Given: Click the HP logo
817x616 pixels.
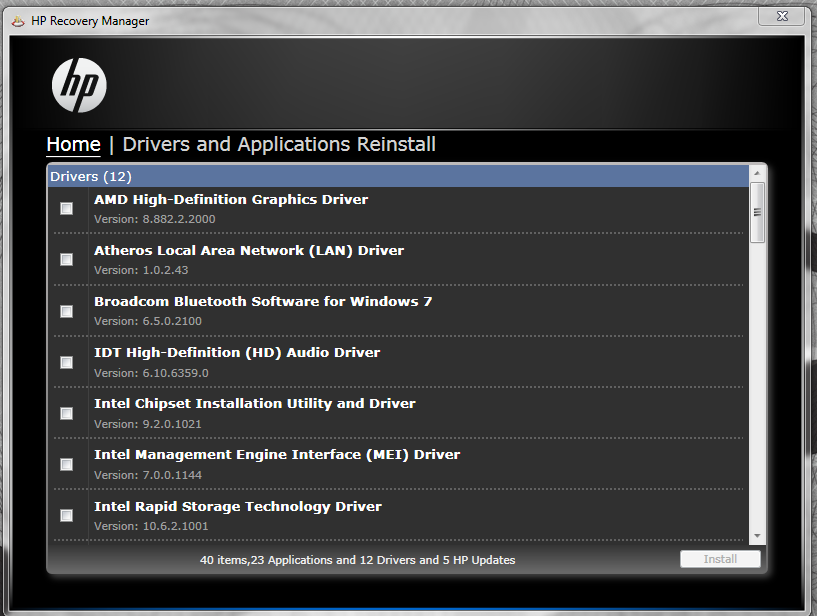Looking at the screenshot, I should point(79,85).
